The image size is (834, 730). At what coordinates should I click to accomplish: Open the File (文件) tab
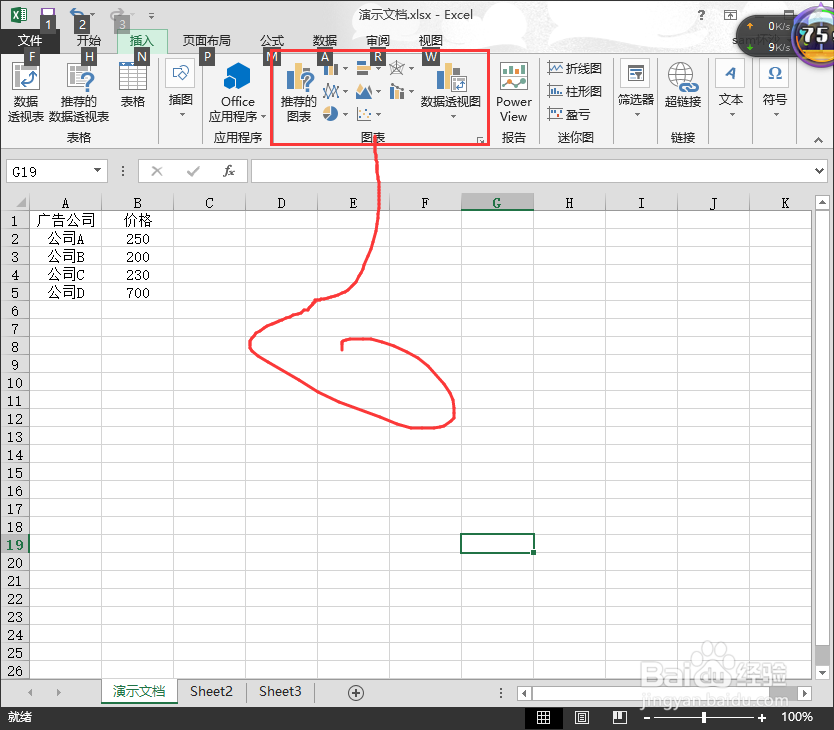pos(30,40)
